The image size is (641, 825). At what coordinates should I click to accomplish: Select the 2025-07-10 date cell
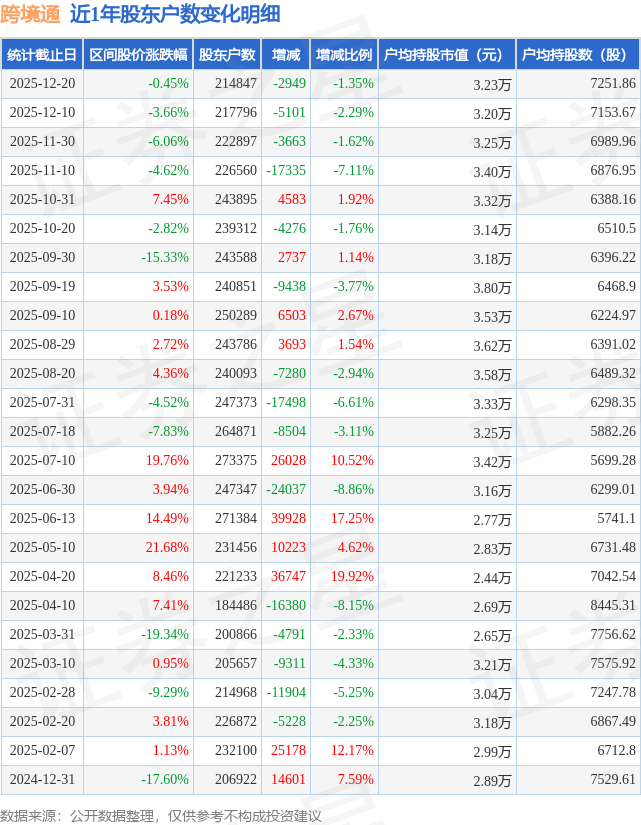(x=42, y=461)
